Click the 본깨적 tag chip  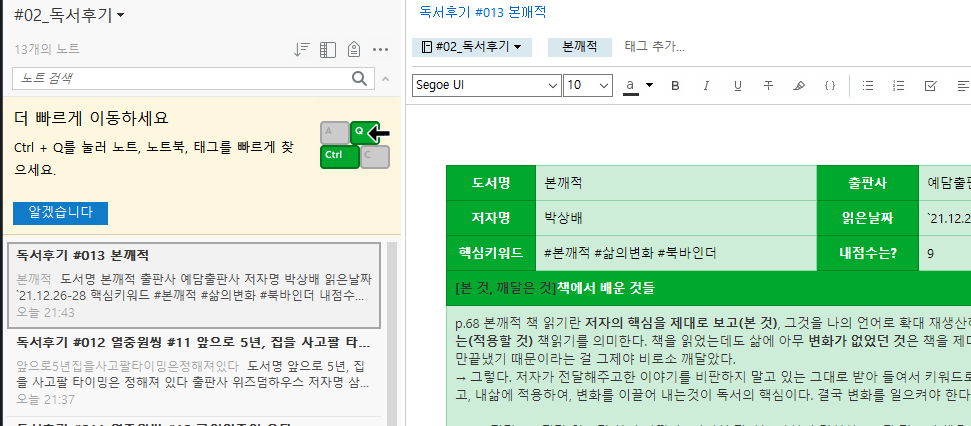tap(580, 47)
